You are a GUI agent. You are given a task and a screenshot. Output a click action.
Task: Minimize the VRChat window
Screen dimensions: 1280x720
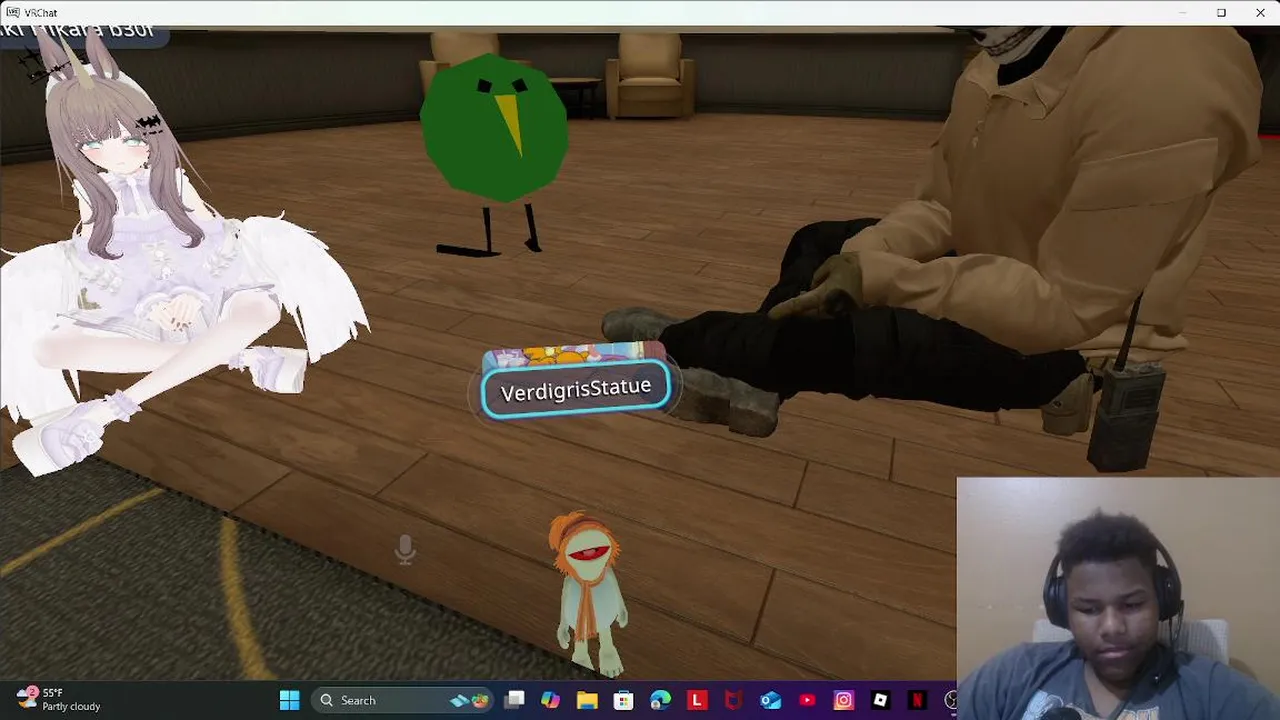pyautogui.click(x=1182, y=13)
